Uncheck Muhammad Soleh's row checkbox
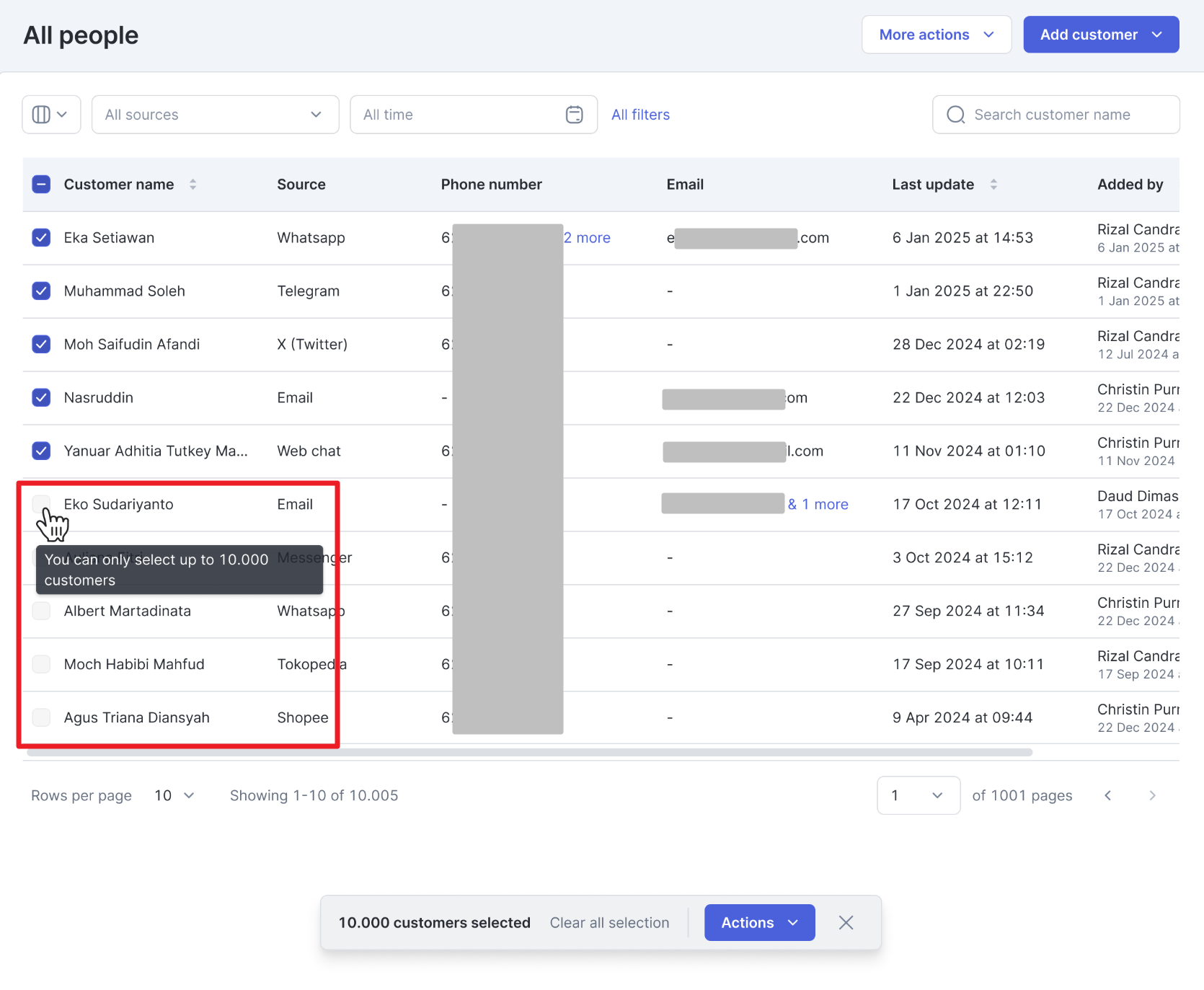Screen dimensions: 1204x990 pos(41,291)
